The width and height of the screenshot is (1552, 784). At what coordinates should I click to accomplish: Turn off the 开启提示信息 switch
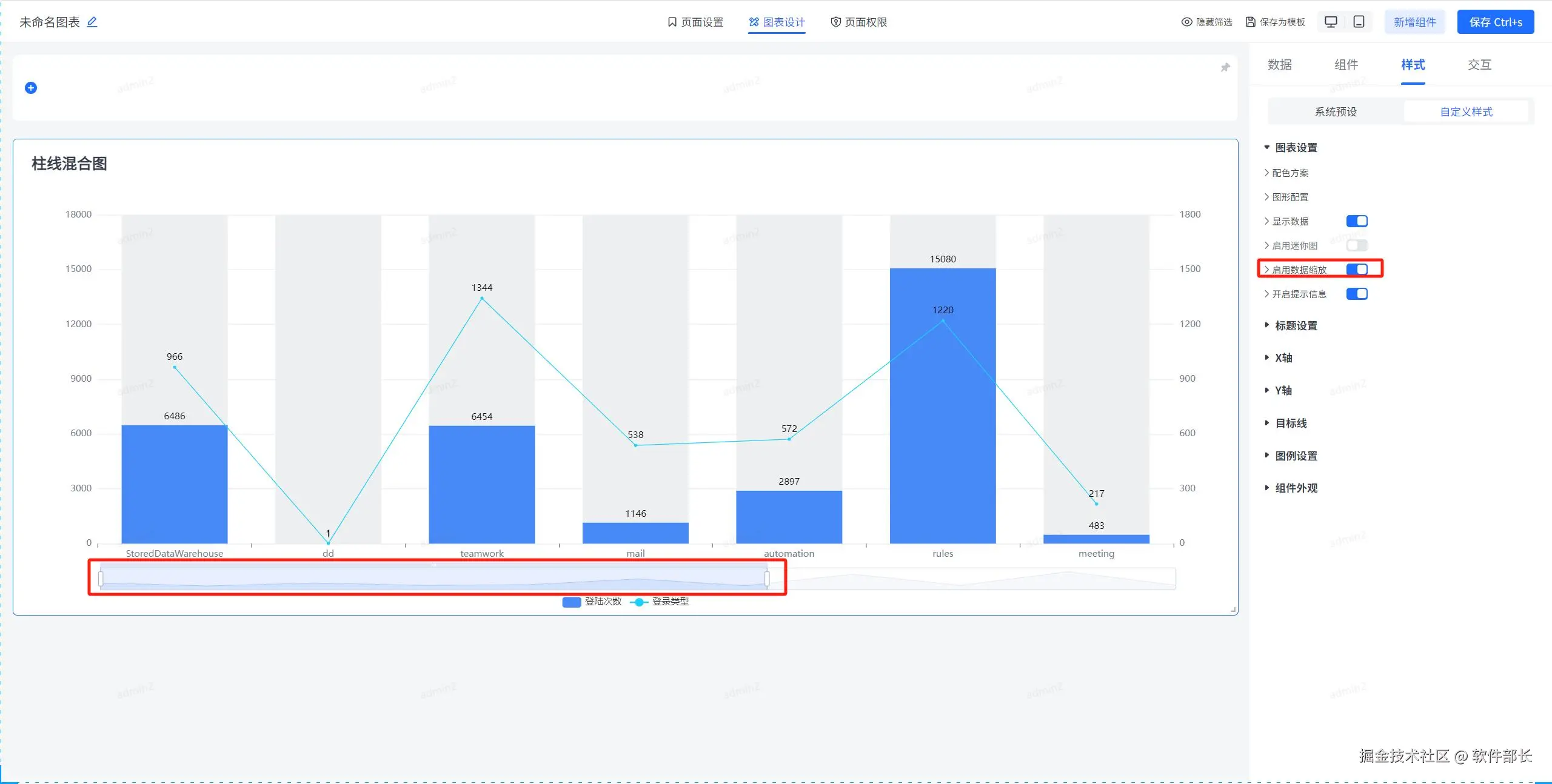[1357, 294]
